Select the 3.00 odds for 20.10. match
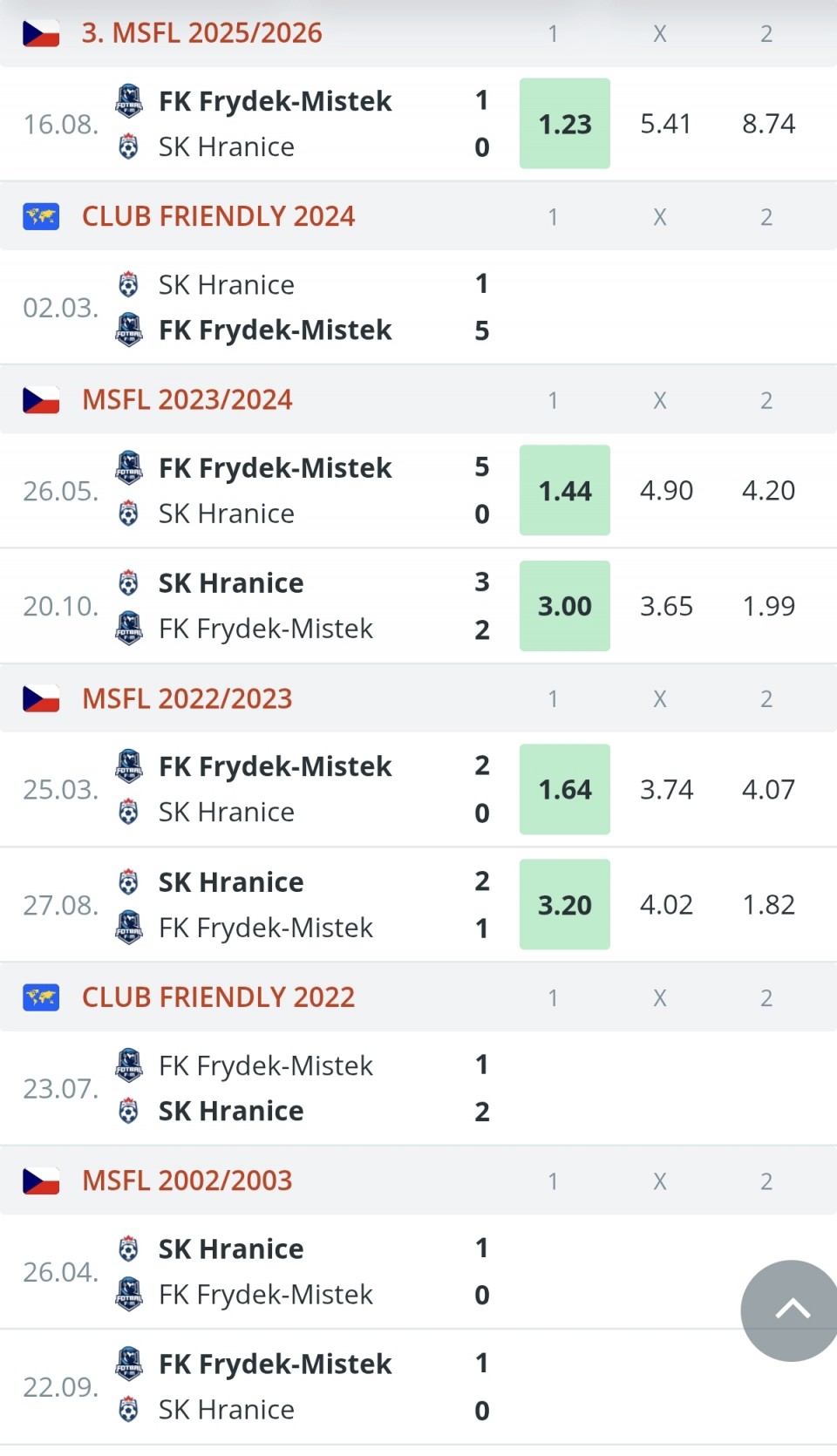837x1456 pixels. pyautogui.click(x=565, y=606)
